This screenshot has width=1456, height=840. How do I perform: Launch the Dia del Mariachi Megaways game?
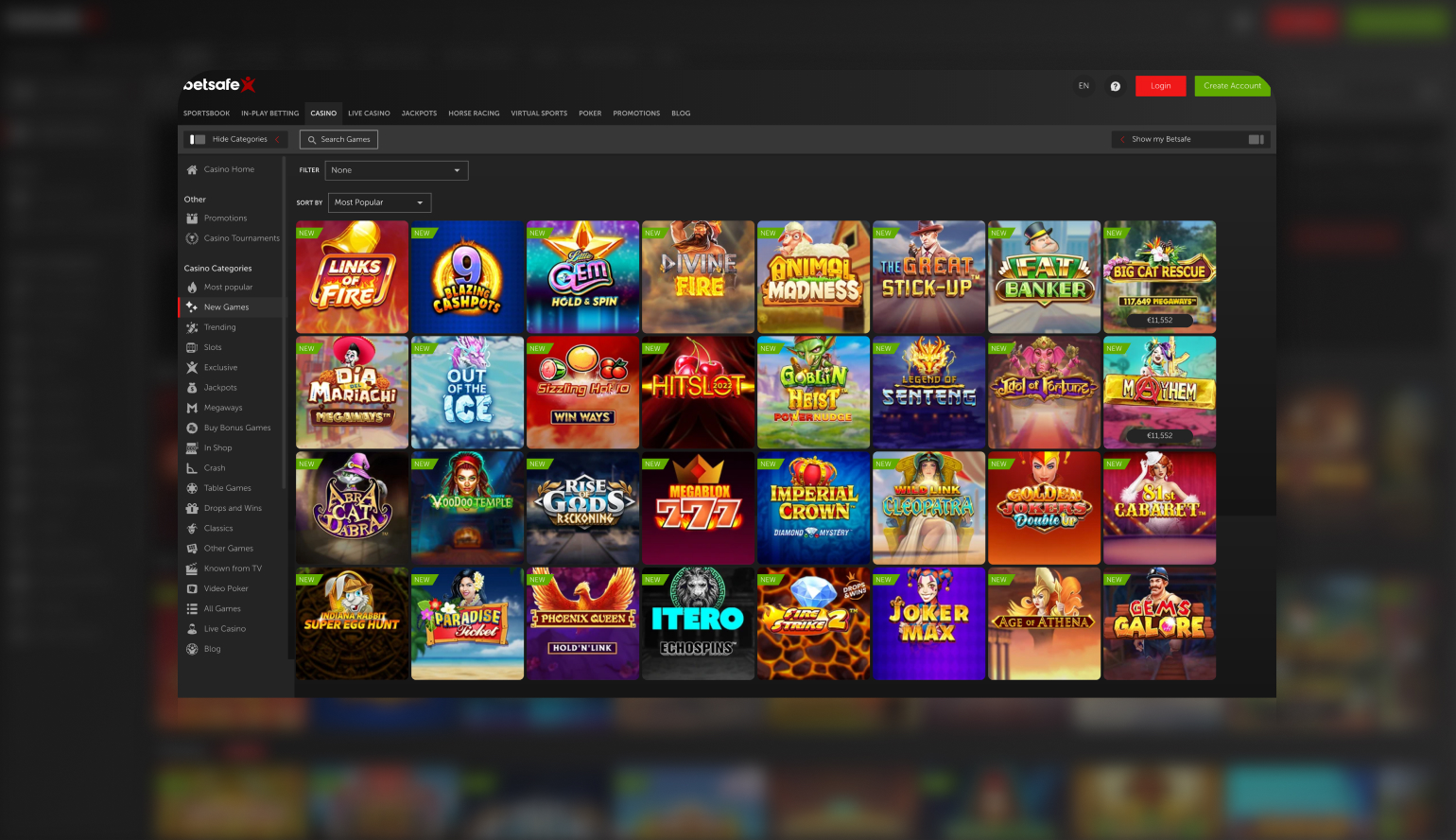352,393
